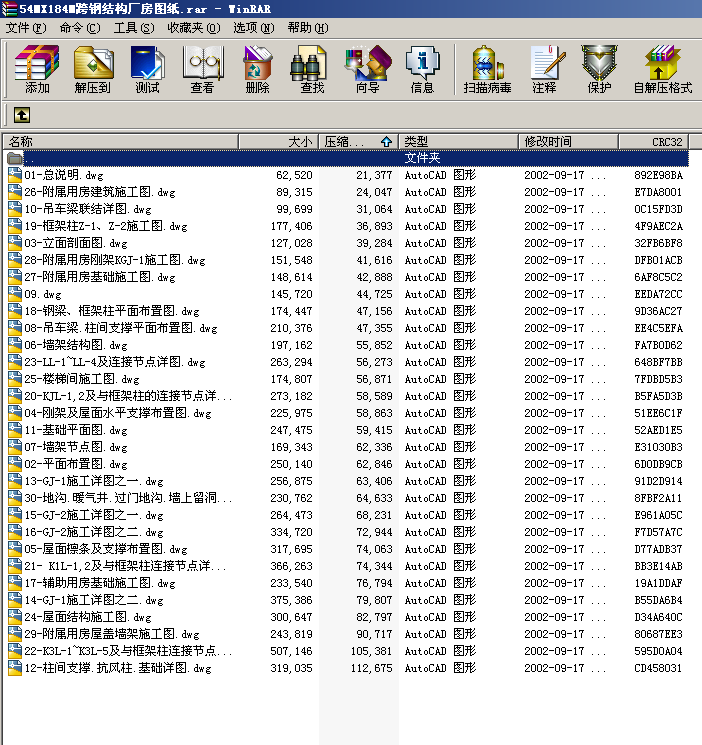Viewport: 702px width, 745px height.
Task: Select file 27-附属用房基础施工图.dwg
Action: (100, 277)
